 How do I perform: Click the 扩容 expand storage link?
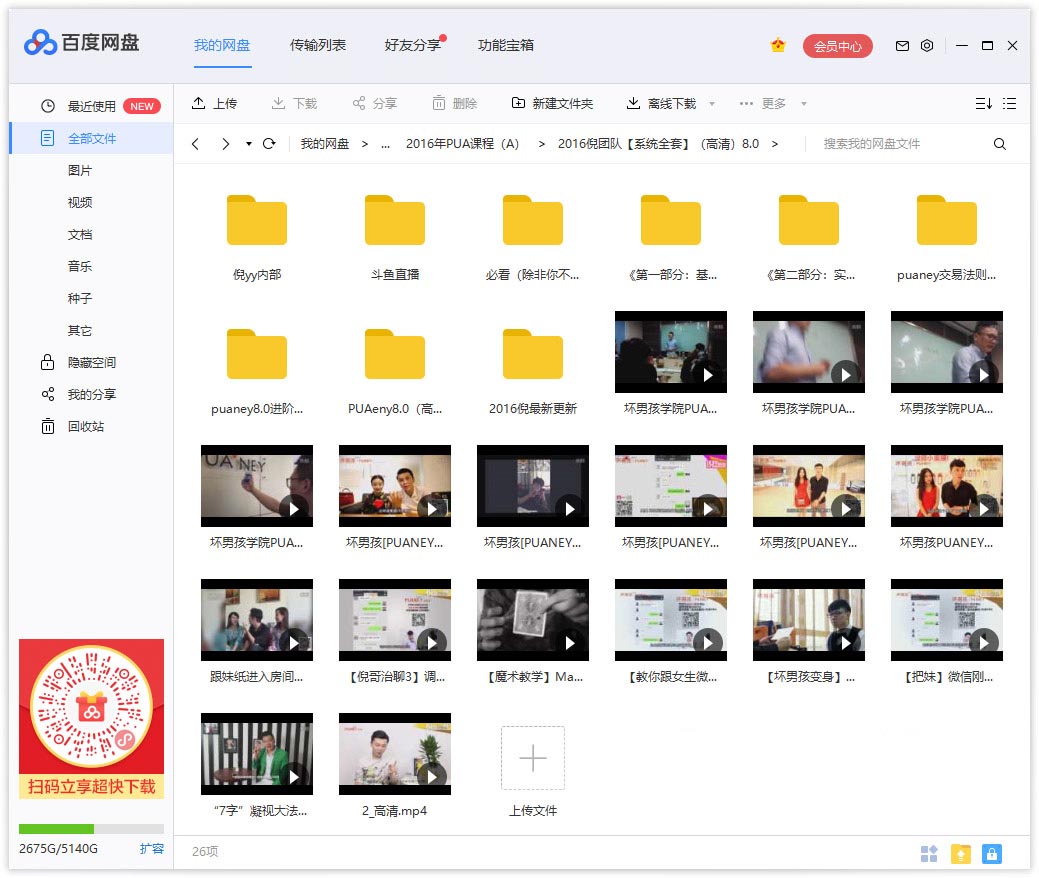pos(152,848)
